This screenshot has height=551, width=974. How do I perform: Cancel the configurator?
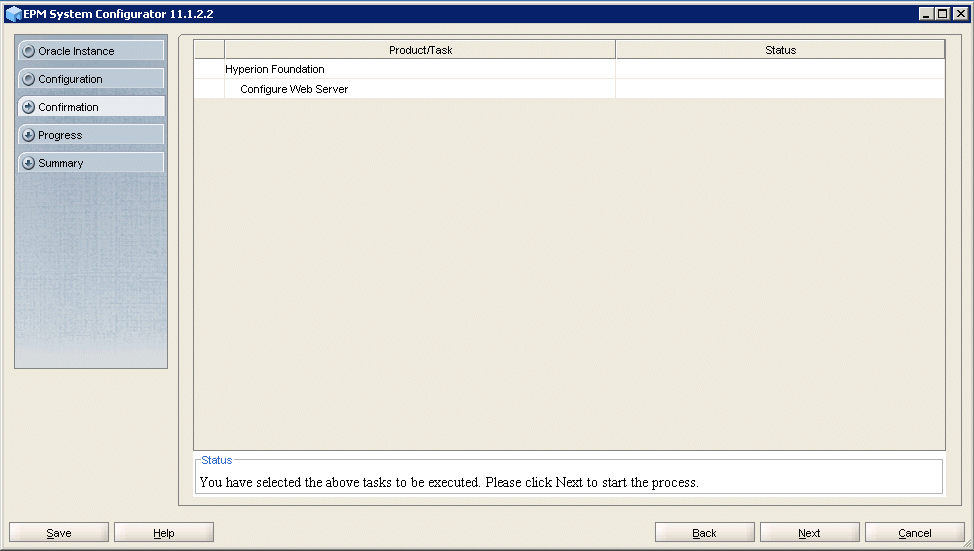pos(914,532)
